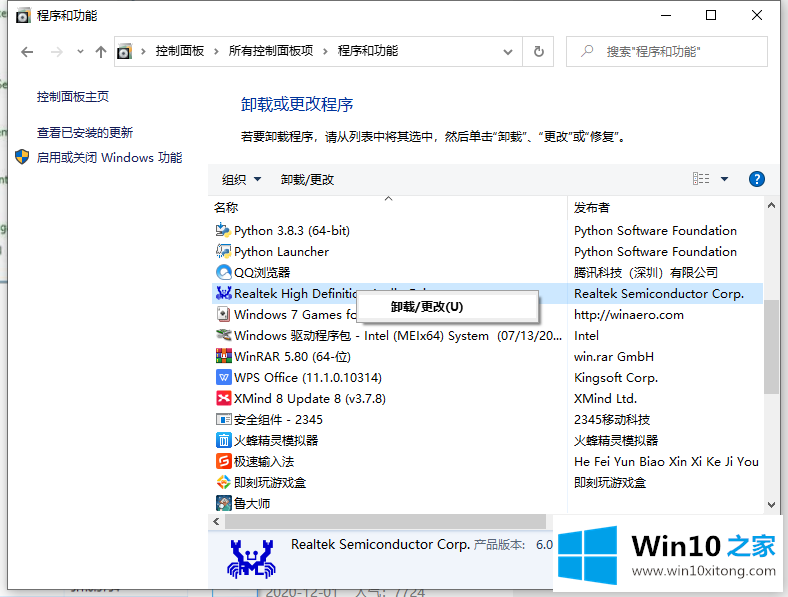Expand chevron after 所有控制面板项 breadcrumb
Image resolution: width=788 pixels, height=597 pixels.
coord(325,51)
